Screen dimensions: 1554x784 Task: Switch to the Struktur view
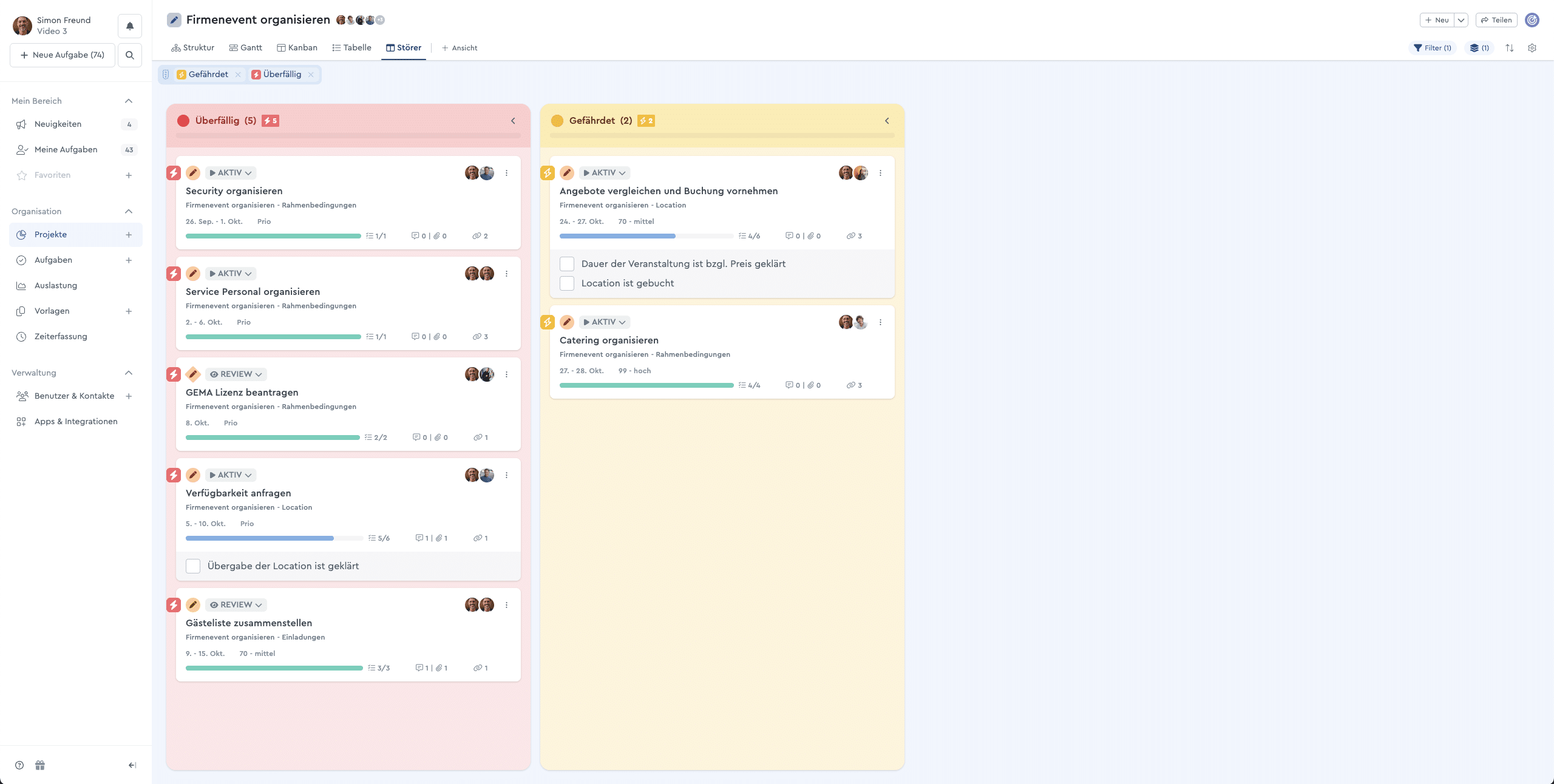point(192,47)
